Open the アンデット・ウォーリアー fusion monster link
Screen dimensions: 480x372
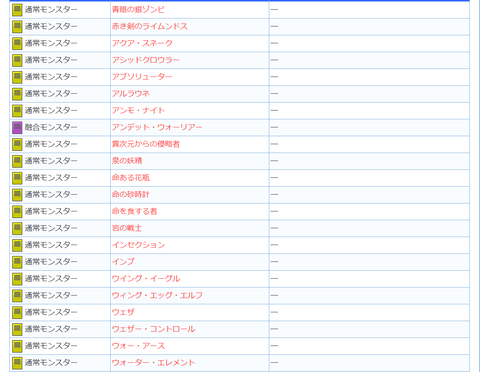(157, 127)
